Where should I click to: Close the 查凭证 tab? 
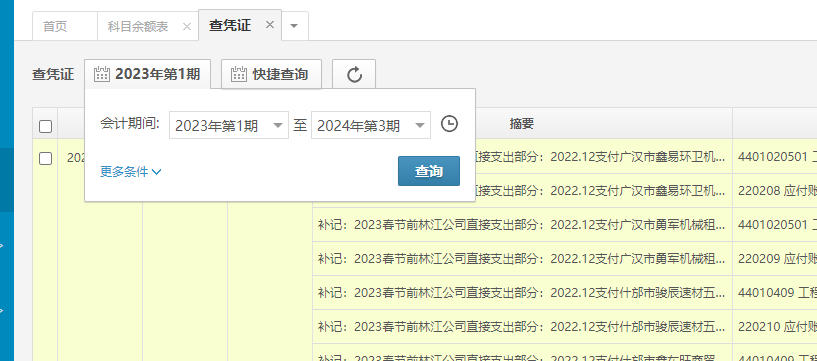[269, 24]
